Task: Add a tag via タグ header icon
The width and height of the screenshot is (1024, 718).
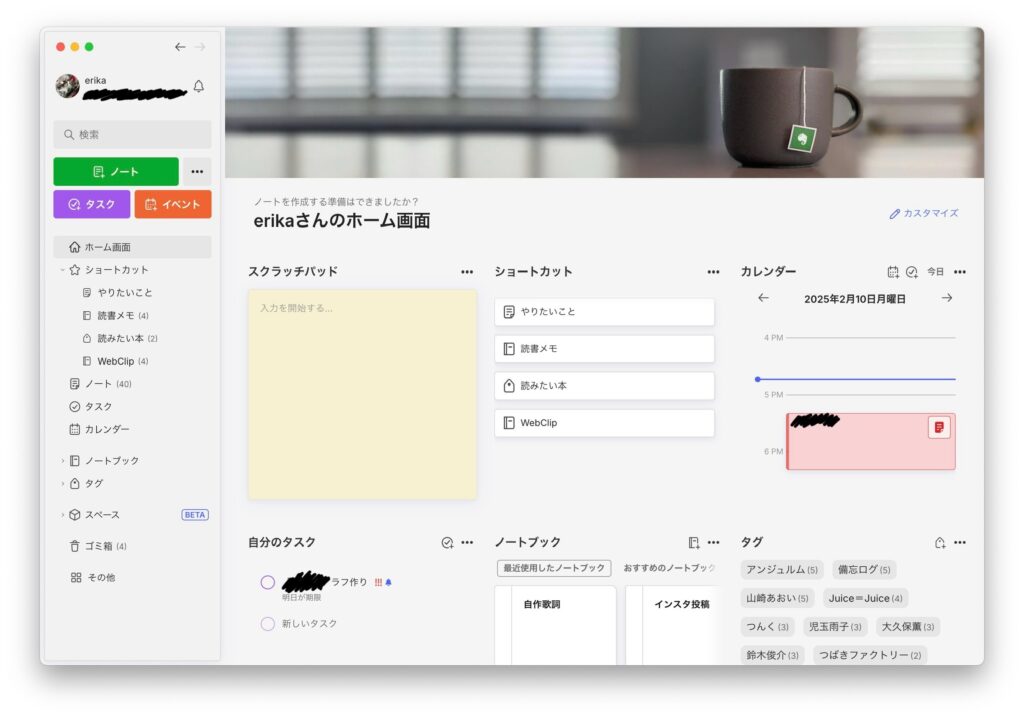Action: pos(940,543)
